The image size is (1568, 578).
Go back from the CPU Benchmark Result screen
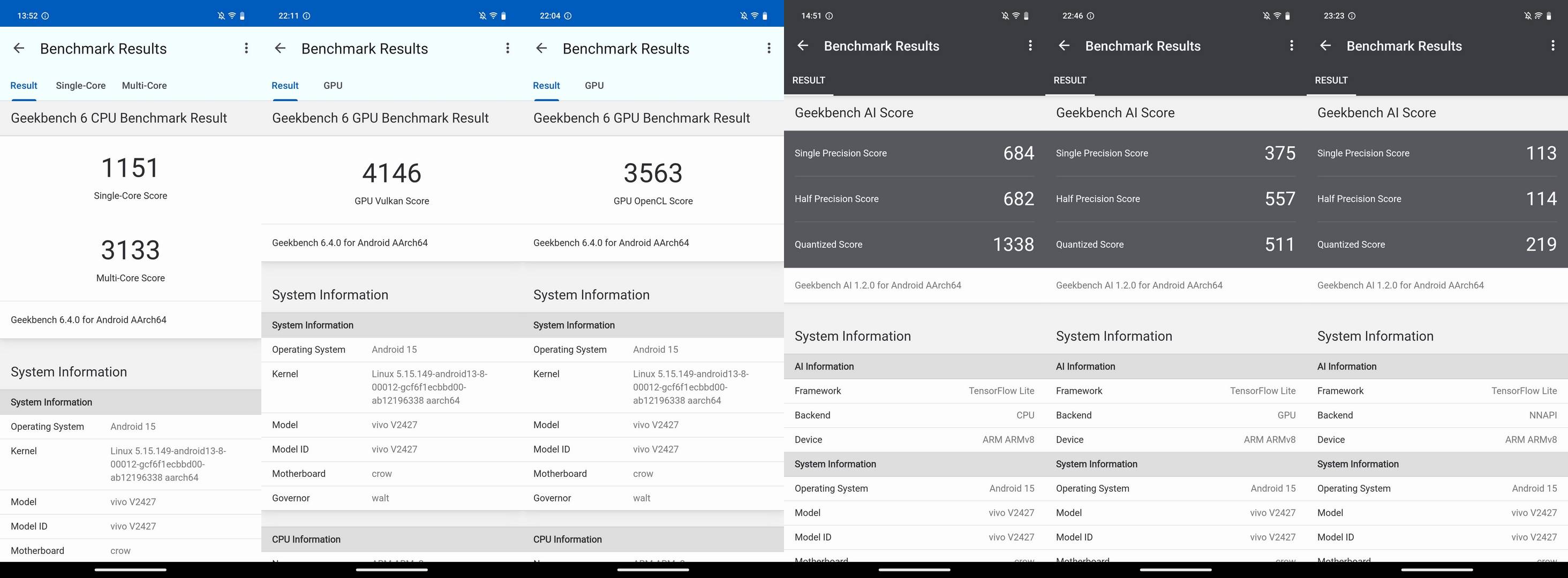19,48
